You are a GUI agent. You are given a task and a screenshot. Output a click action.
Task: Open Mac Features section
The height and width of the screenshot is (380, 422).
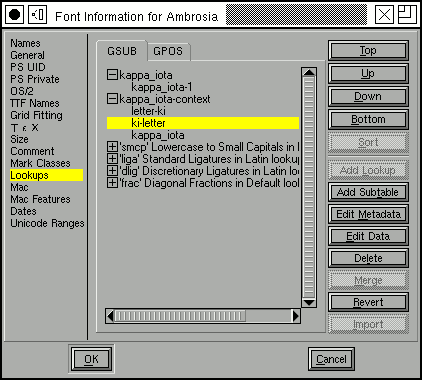point(40,199)
